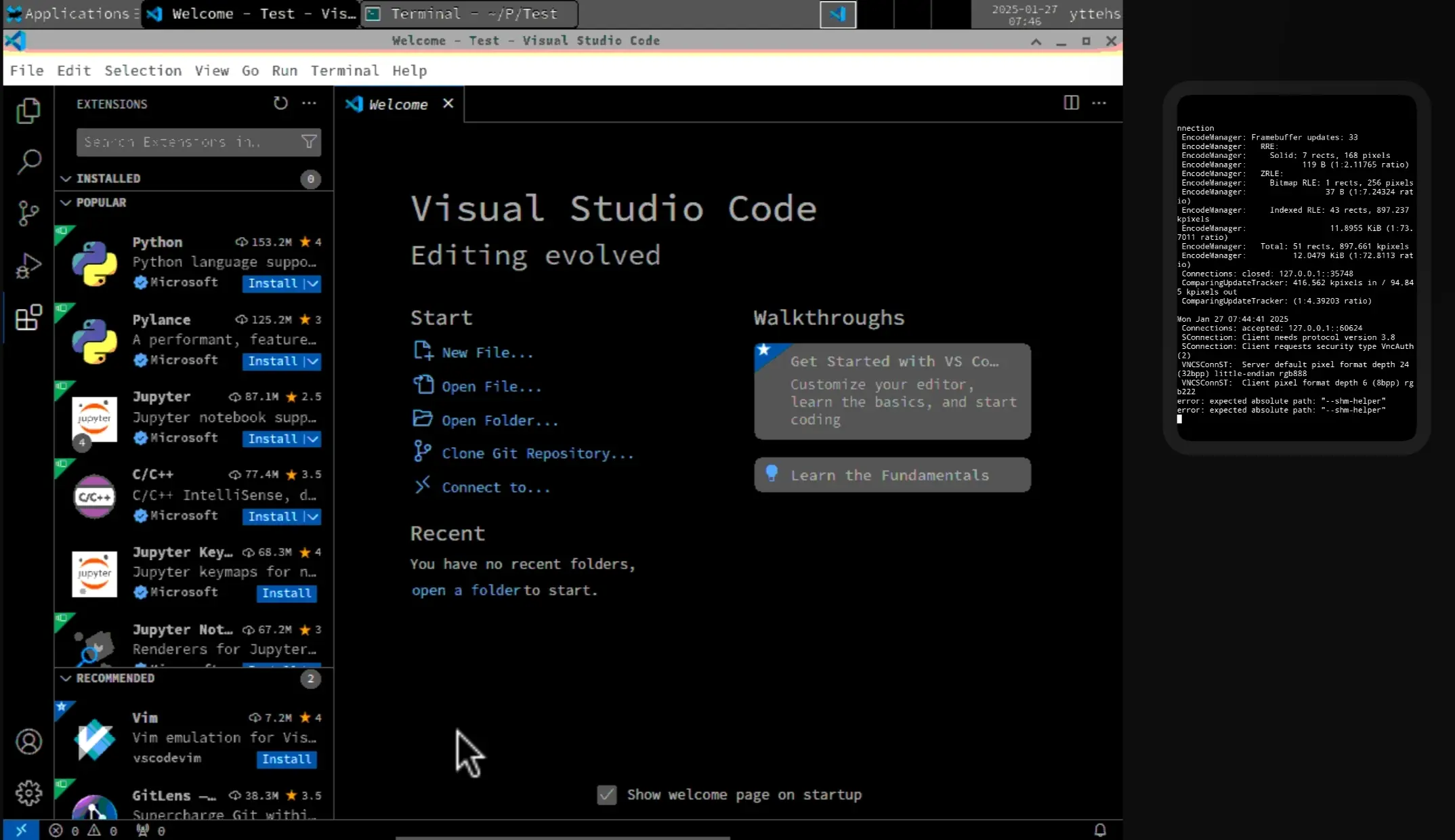Refresh the extensions list
Image resolution: width=1455 pixels, height=840 pixels.
(x=280, y=103)
